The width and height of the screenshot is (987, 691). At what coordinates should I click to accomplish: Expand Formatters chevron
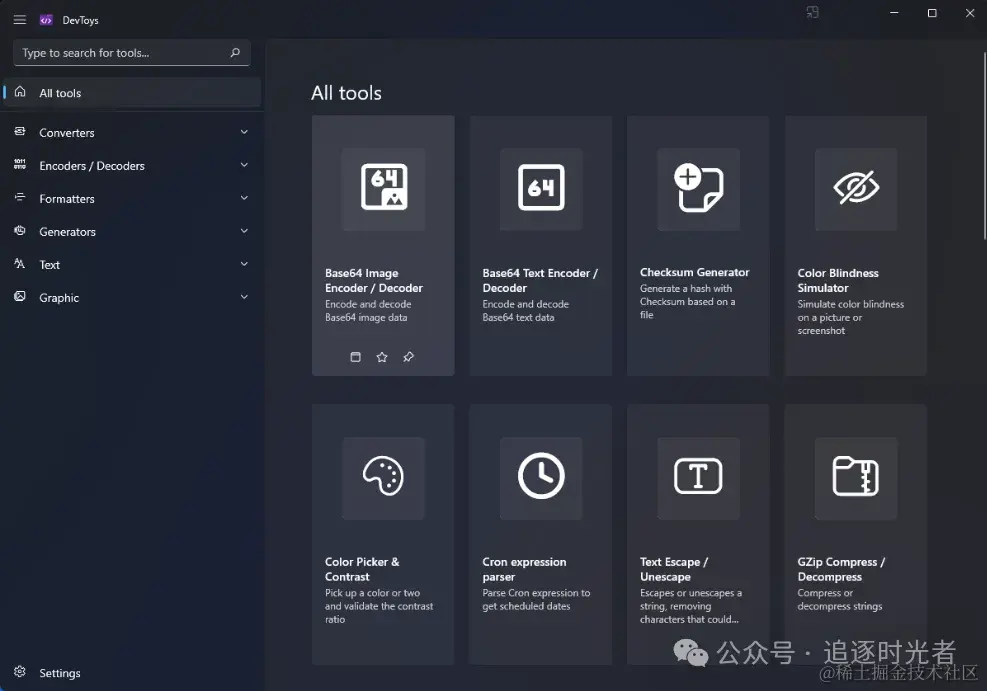coord(244,198)
